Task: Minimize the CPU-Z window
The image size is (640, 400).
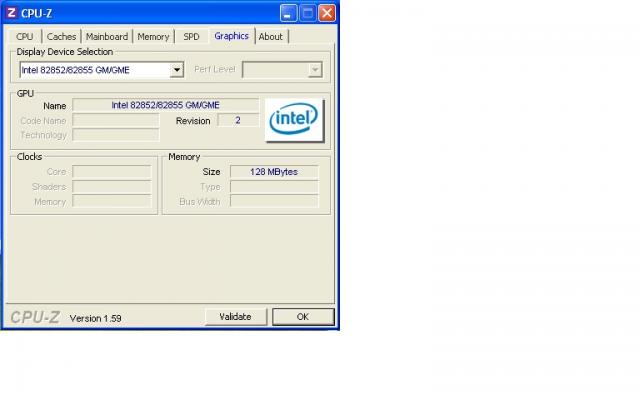Action: pyautogui.click(x=289, y=13)
